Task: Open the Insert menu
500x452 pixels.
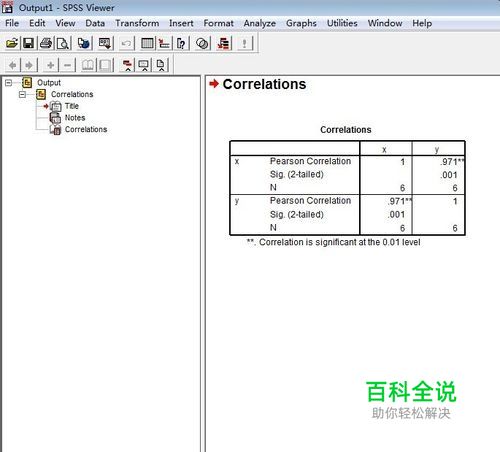Action: [181, 23]
